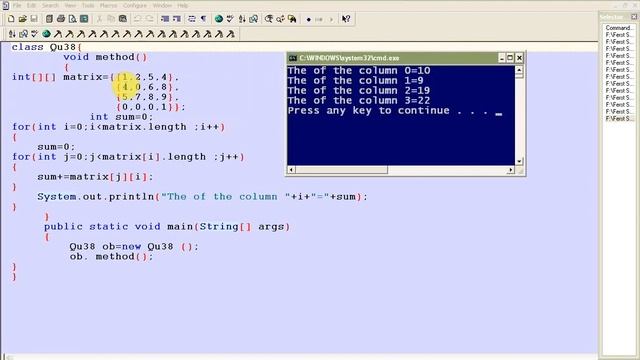
Task: Click the Save diskette icon
Action: coord(34,19)
